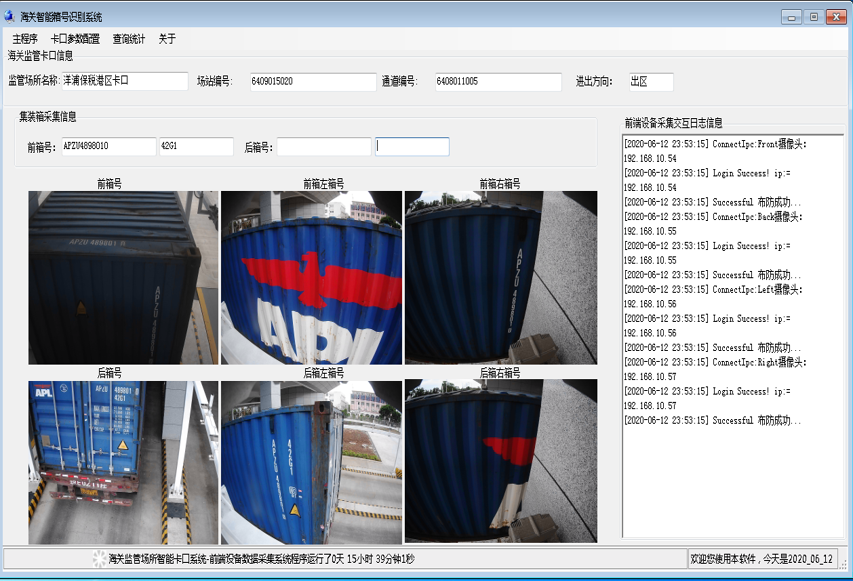Click the 海关监管卡口信息 group label
Screen dimensions: 853x581
(40, 55)
